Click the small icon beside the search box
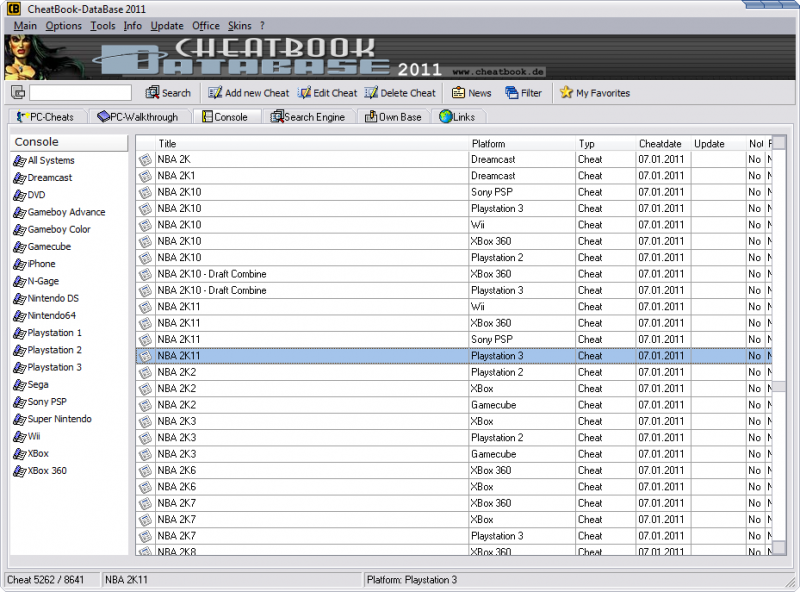This screenshot has height=592, width=800. click(x=18, y=92)
